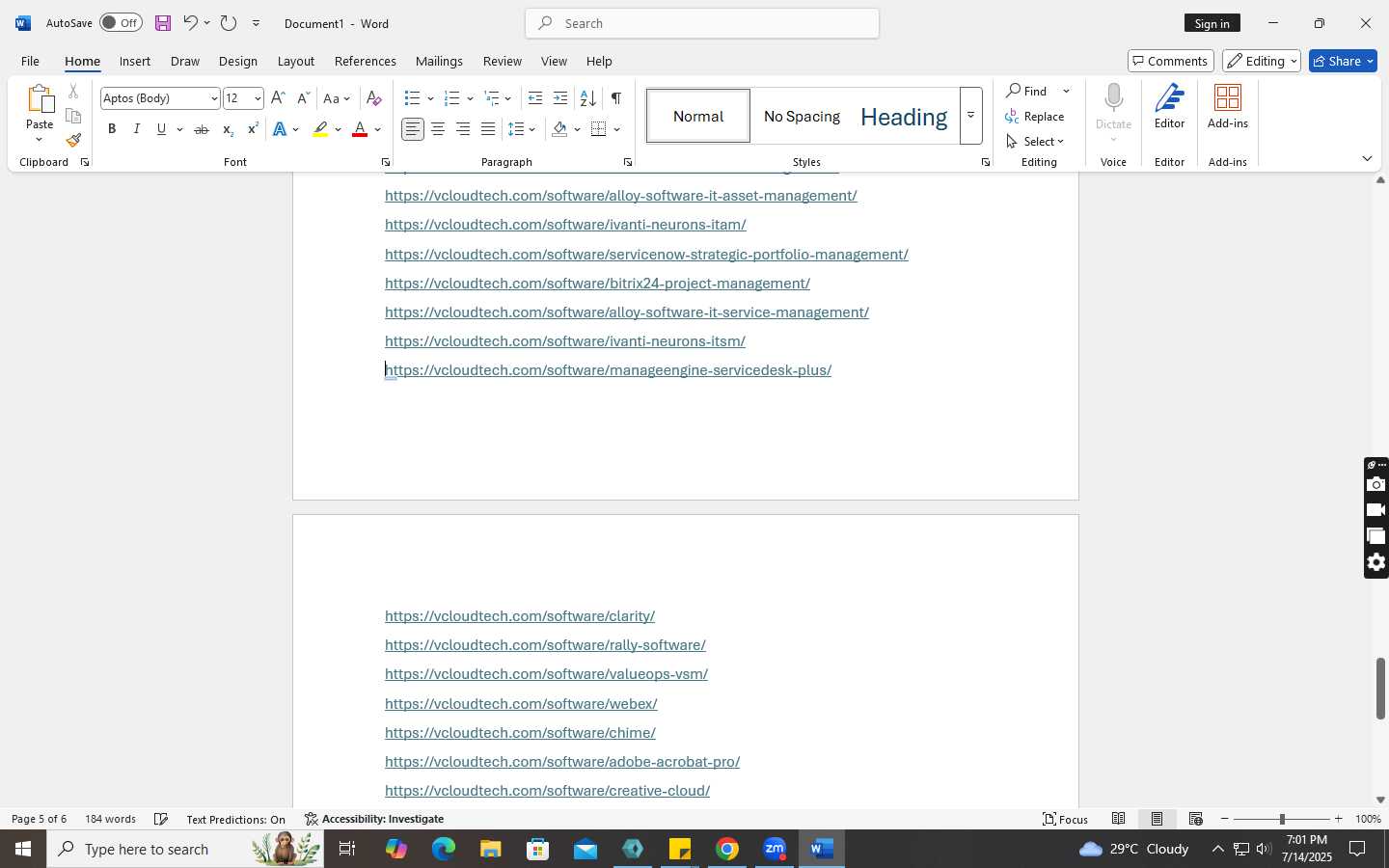Viewport: 1389px width, 868px height.
Task: Switch to Read Mode view
Action: tap(1118, 819)
